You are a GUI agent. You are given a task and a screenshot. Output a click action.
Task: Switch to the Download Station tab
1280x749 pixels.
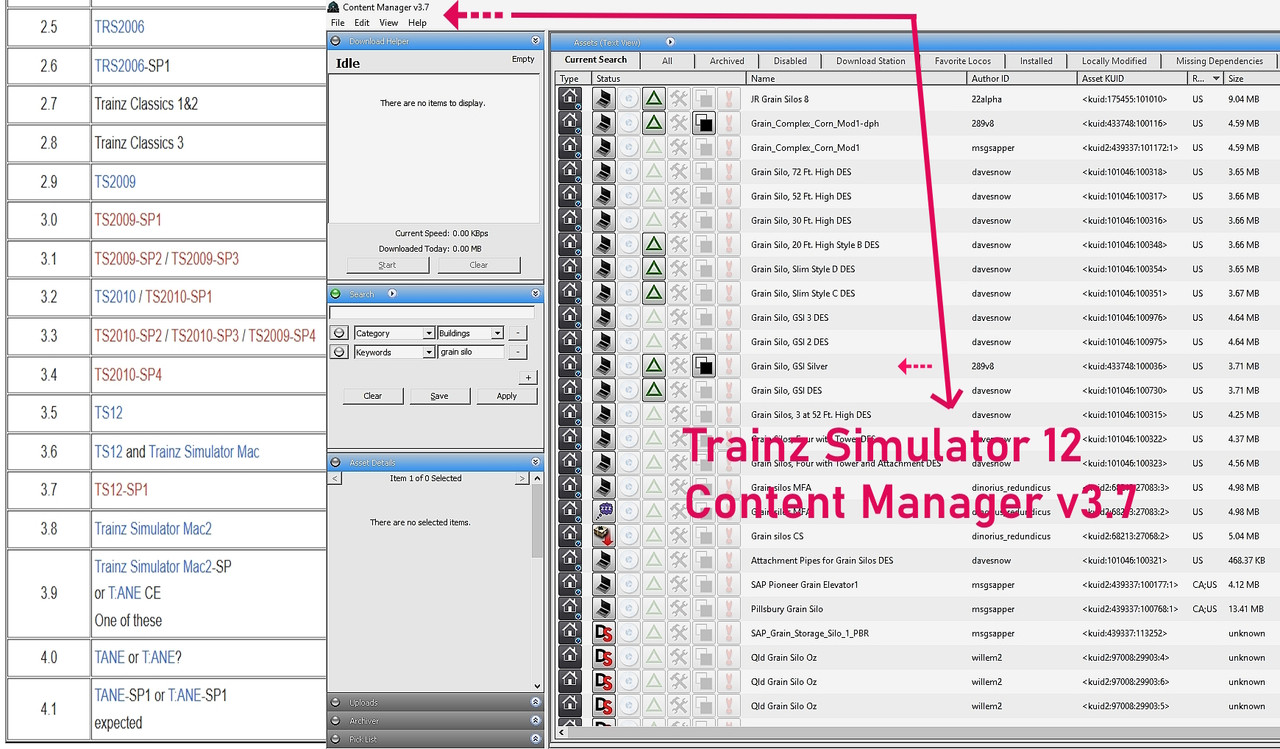pyautogui.click(x=870, y=61)
